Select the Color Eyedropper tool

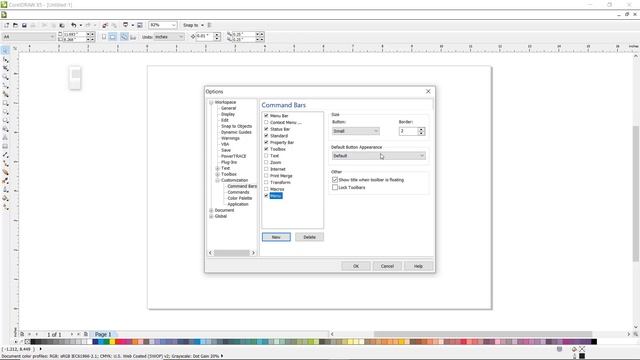5,181
